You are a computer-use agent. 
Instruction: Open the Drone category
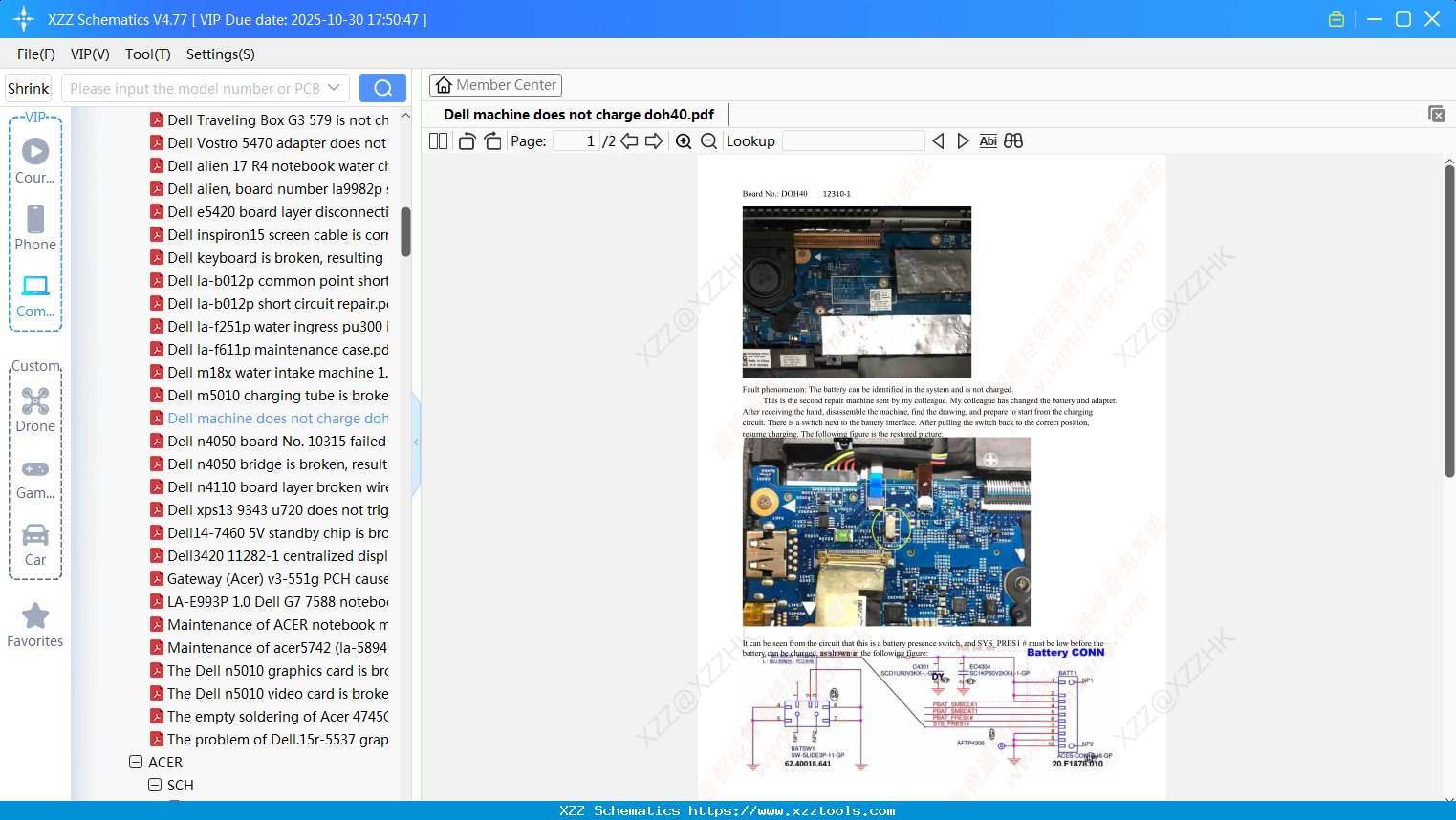[x=35, y=409]
